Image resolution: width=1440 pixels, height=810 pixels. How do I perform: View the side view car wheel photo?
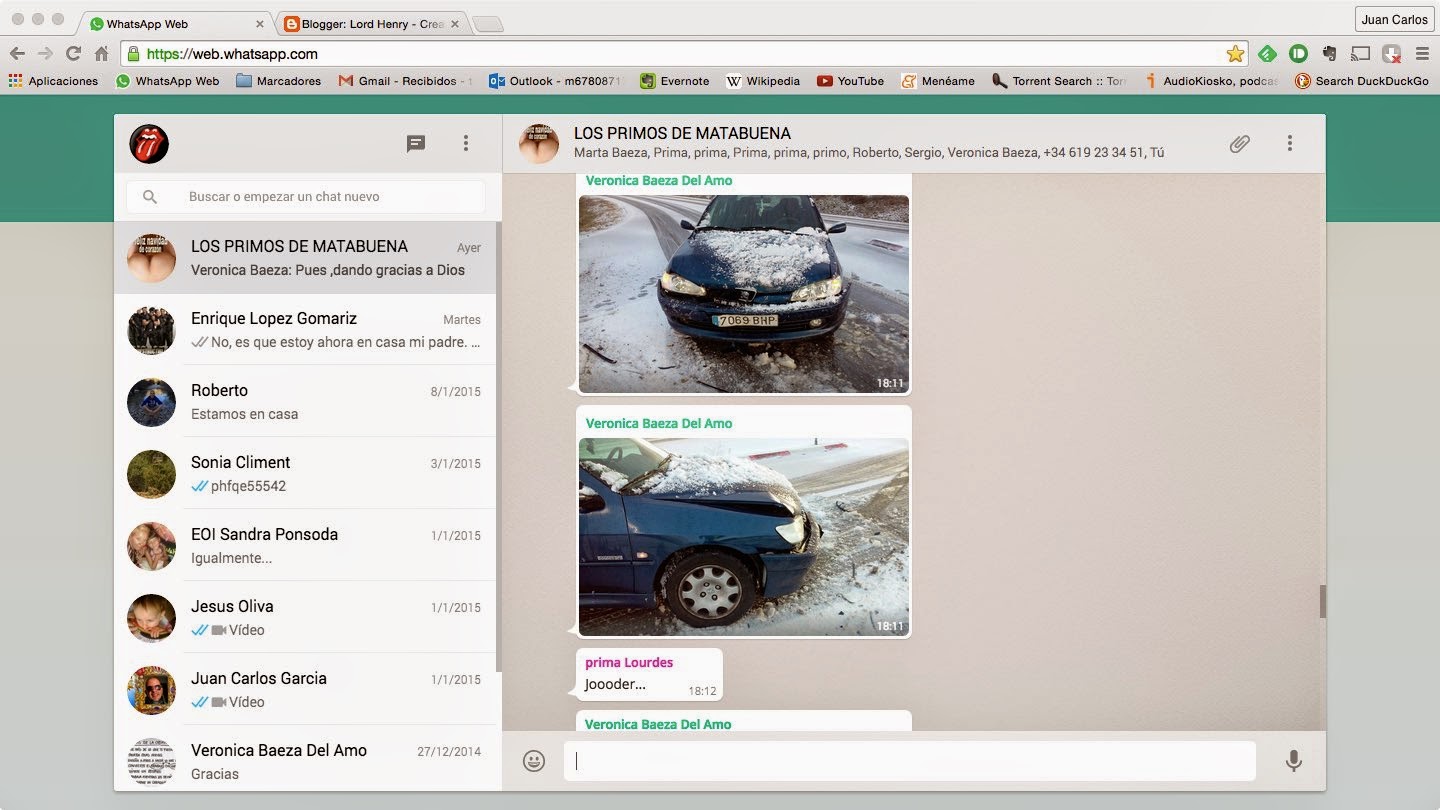click(x=744, y=537)
